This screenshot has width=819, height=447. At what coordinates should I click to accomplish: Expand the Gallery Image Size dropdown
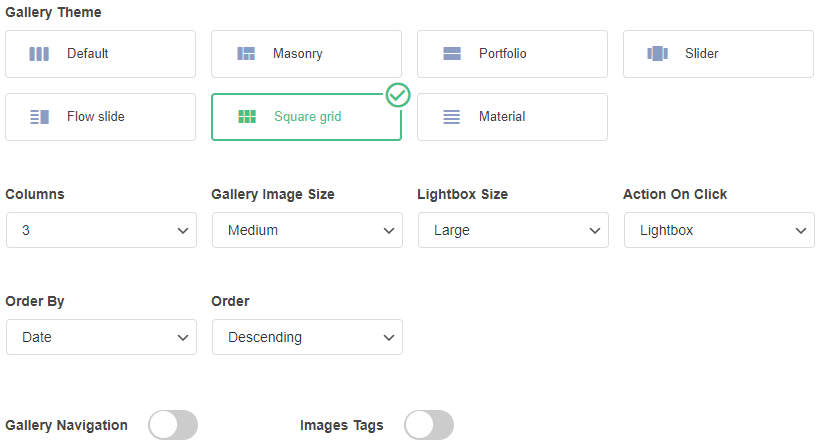(x=307, y=230)
